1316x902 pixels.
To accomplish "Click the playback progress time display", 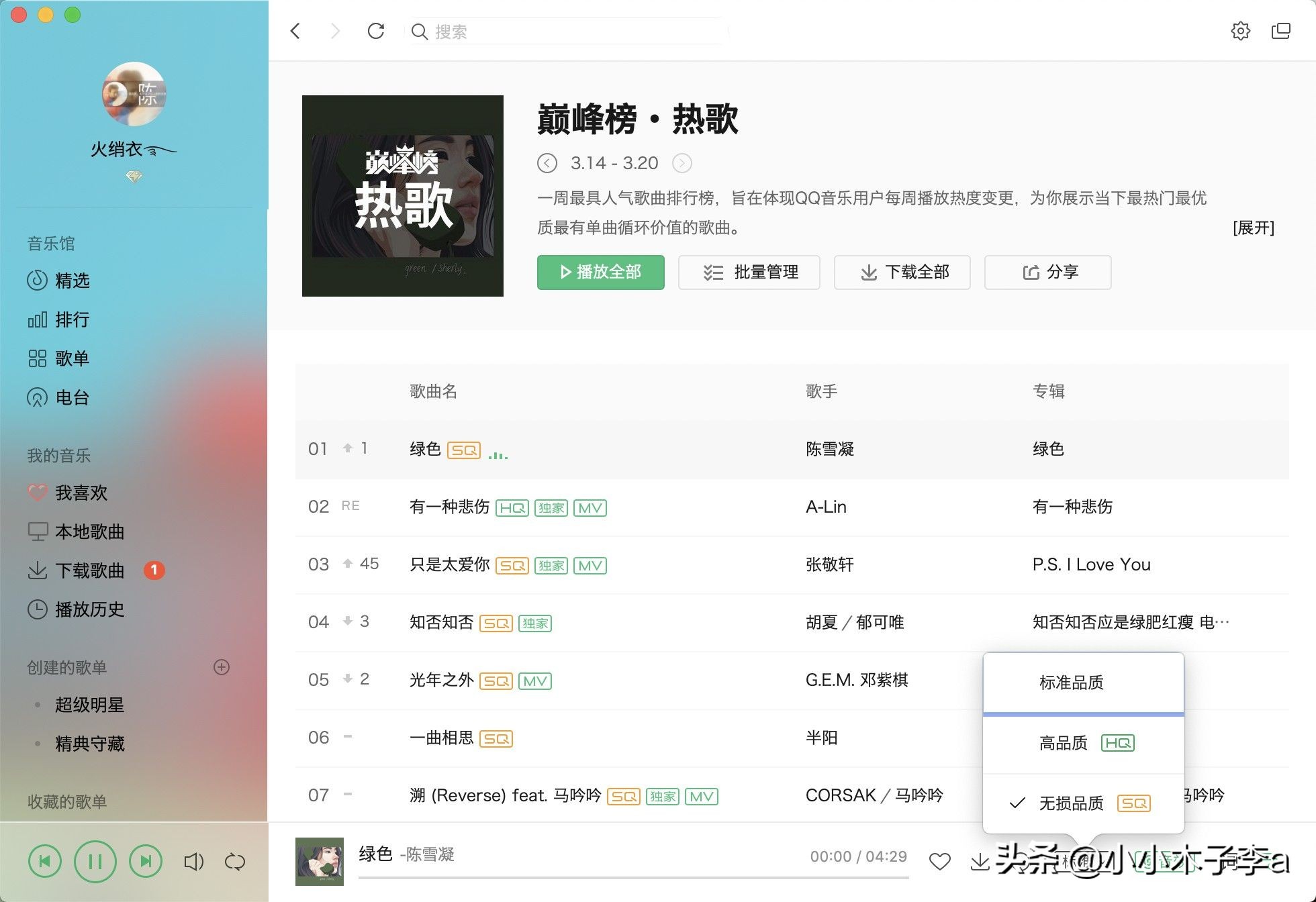I will point(857,856).
